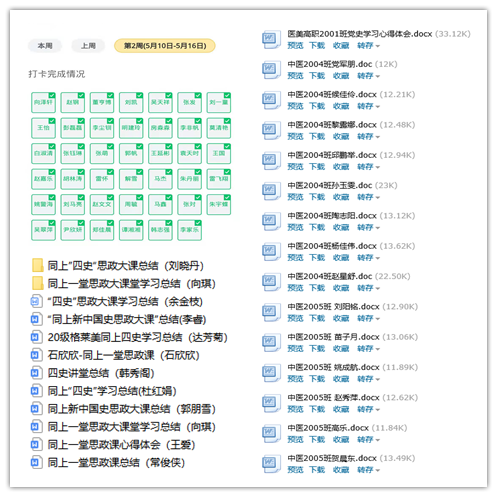Select the highlighted 第2周(5月10日-5月16日) pill
497x497 pixels.
(x=165, y=46)
